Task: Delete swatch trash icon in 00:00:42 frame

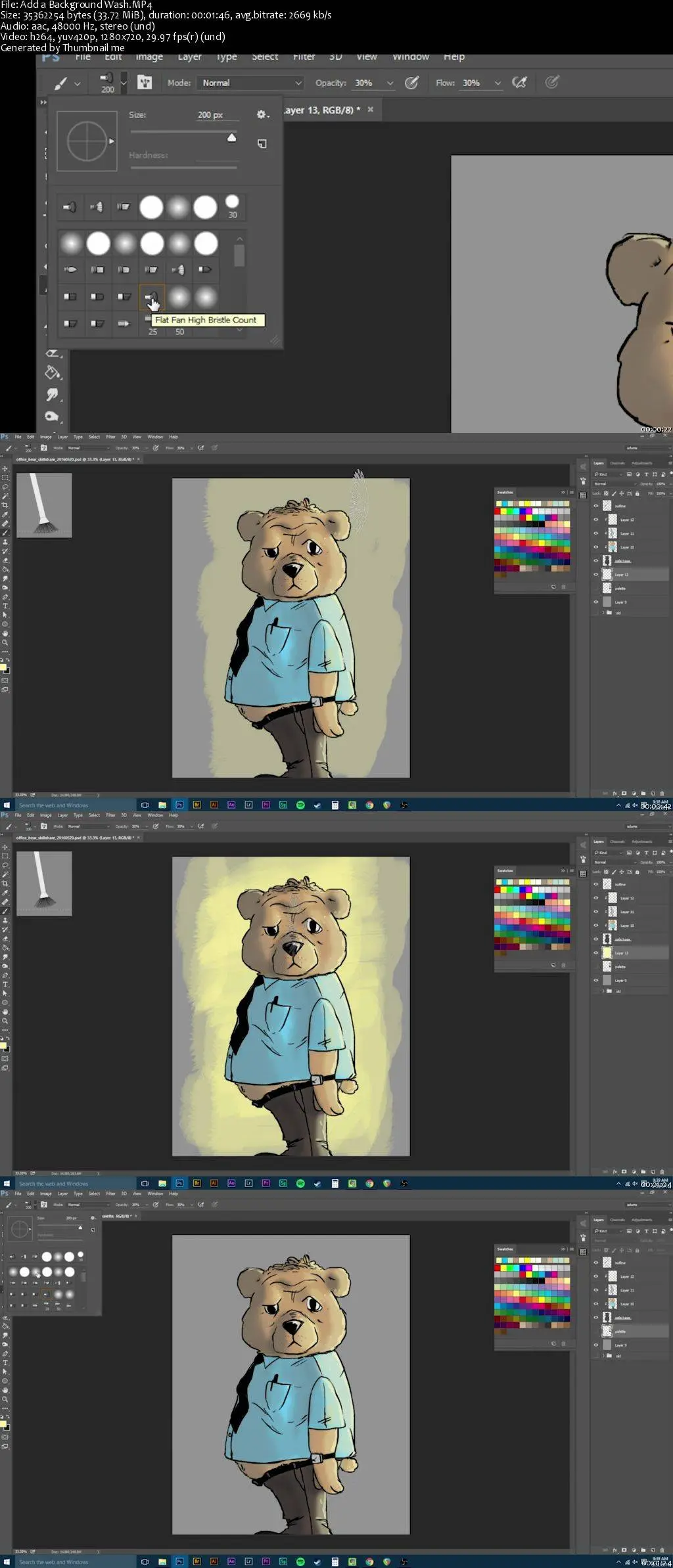Action: point(563,587)
